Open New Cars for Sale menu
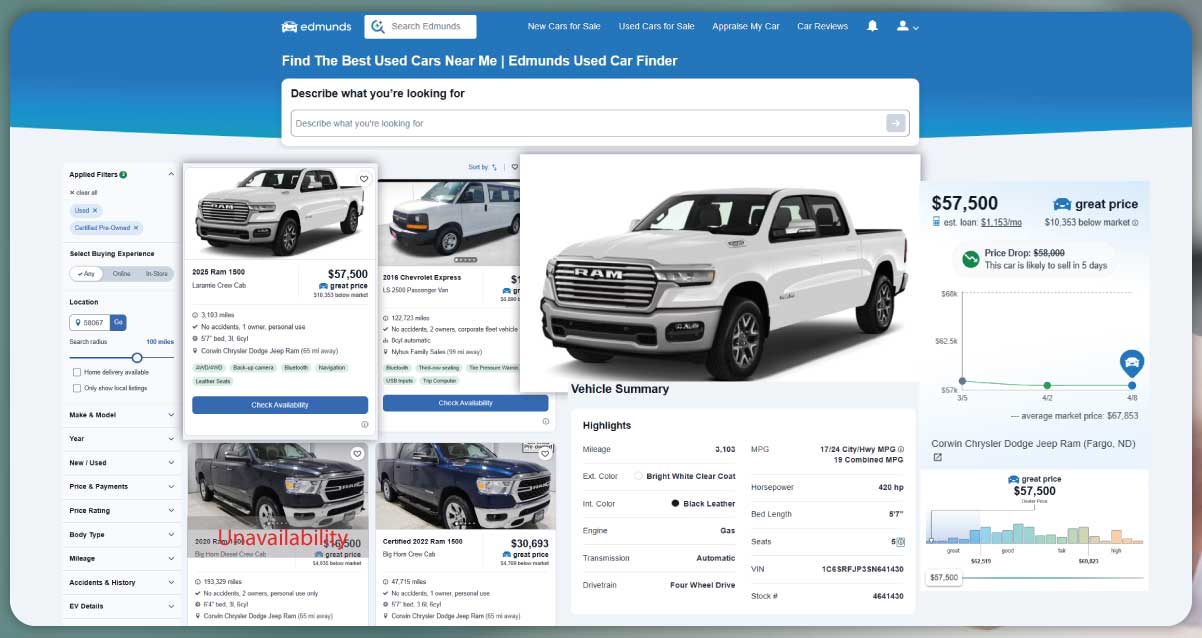This screenshot has width=1202, height=638. point(564,27)
